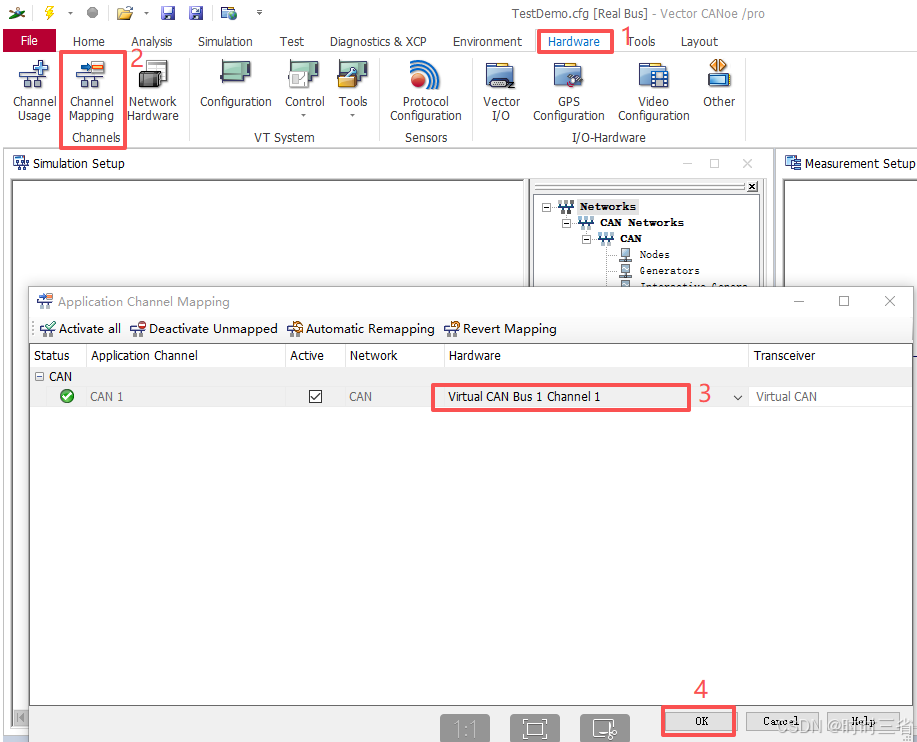Open Channel Mapping in the ribbon

click(91, 91)
